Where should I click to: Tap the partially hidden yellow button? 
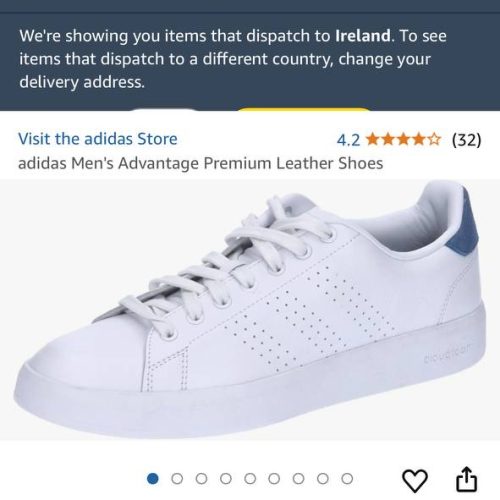click(303, 109)
